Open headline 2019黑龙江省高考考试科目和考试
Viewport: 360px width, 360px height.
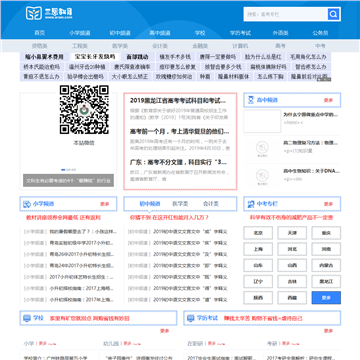[178, 100]
